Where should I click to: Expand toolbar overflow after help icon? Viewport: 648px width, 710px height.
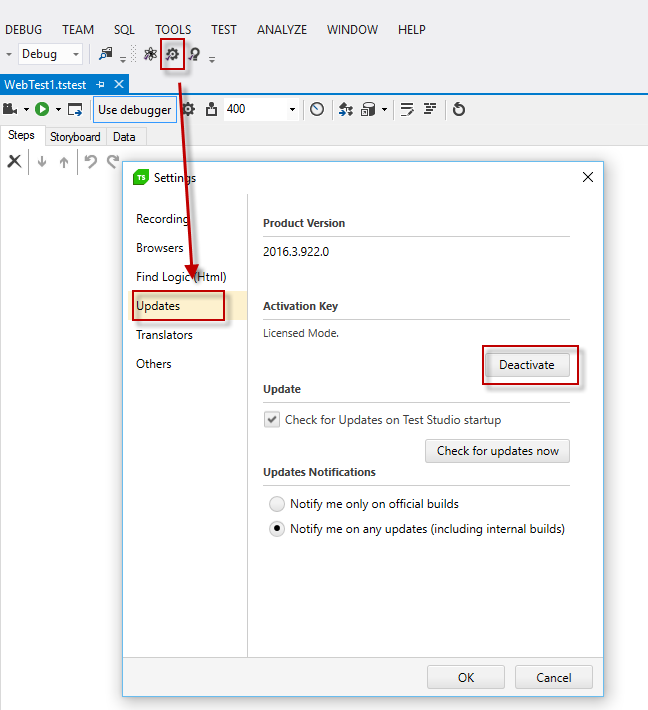click(x=212, y=59)
